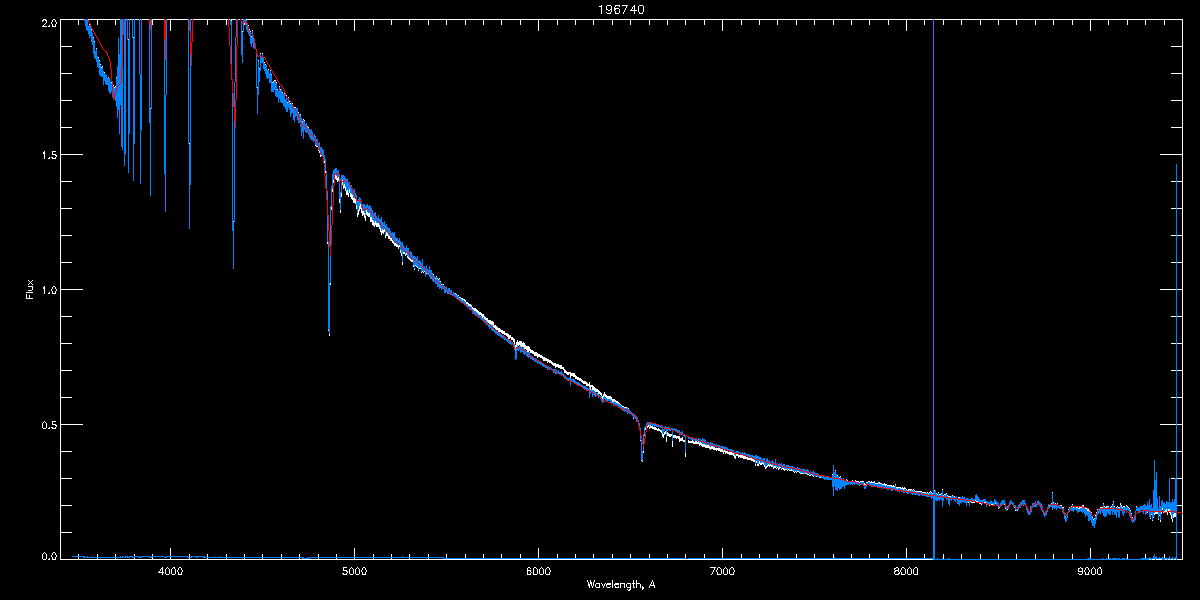Click the y-axis tick label 1.5

47,155
